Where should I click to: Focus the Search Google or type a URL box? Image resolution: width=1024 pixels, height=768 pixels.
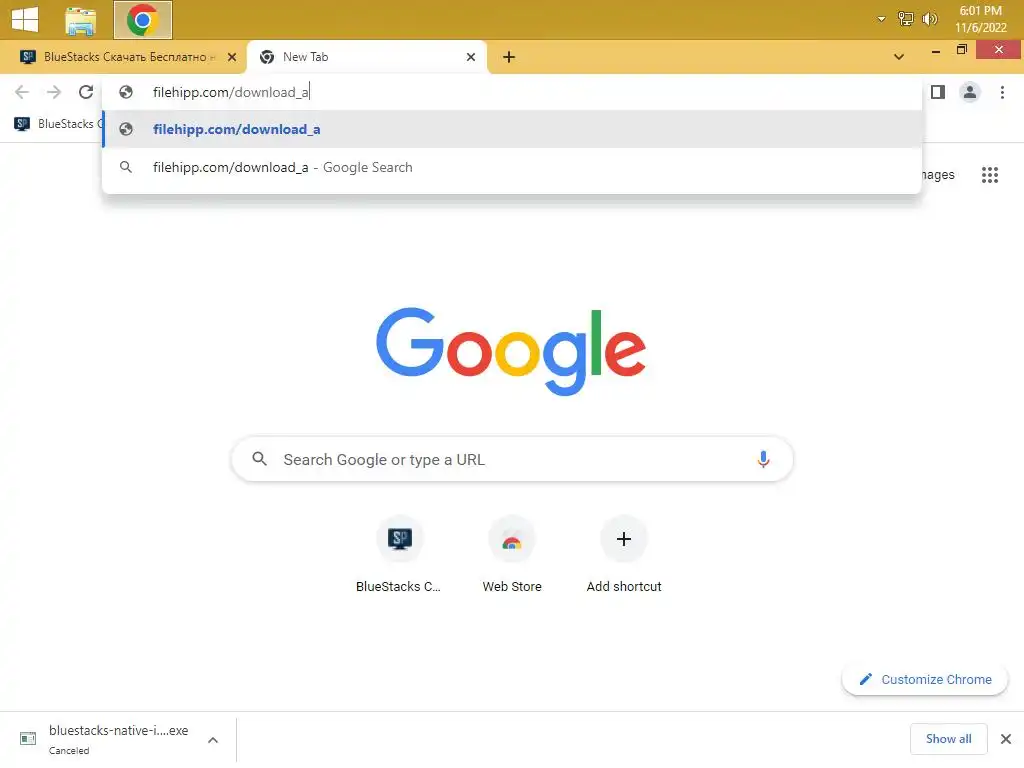pos(512,459)
